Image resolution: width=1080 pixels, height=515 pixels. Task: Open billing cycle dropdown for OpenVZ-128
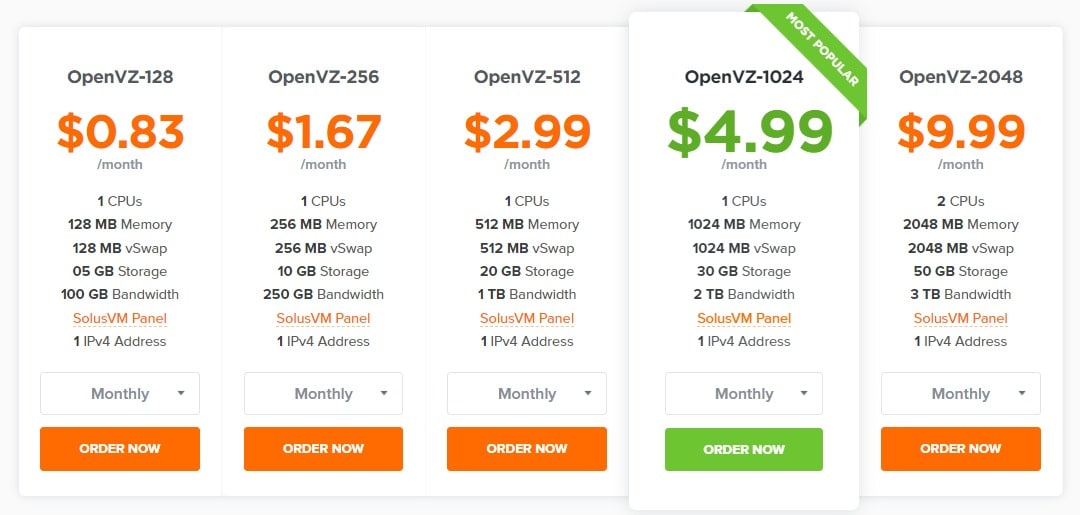coord(120,394)
